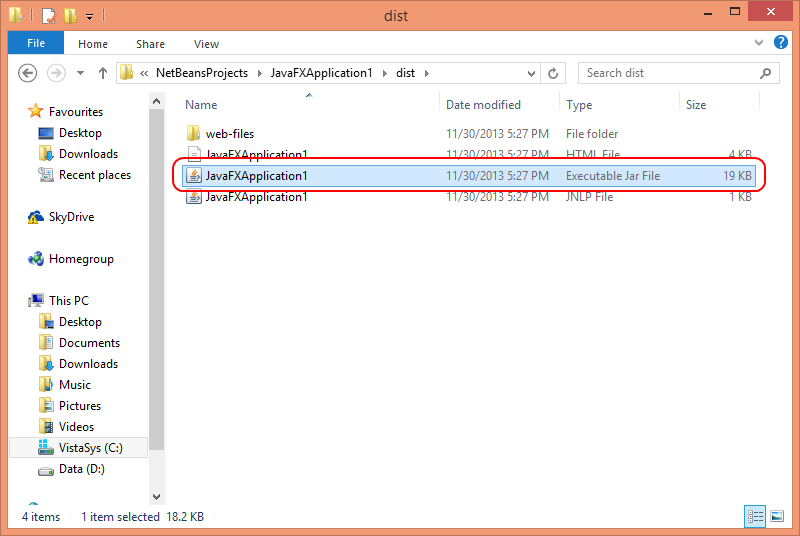The image size is (800, 536).
Task: Click JavaFXApplication1 breadcrumb in address bar
Action: coord(321,73)
